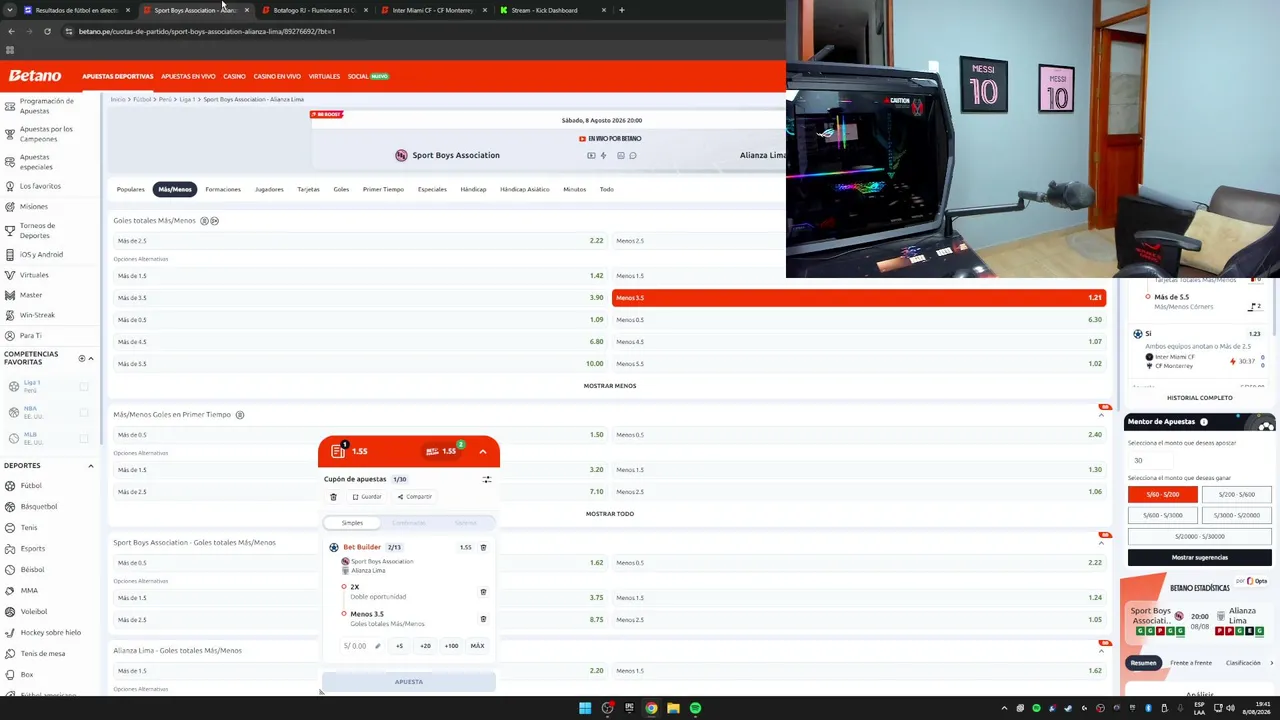Select the Tenis sport
Image resolution: width=1280 pixels, height=720 pixels.
click(x=28, y=528)
